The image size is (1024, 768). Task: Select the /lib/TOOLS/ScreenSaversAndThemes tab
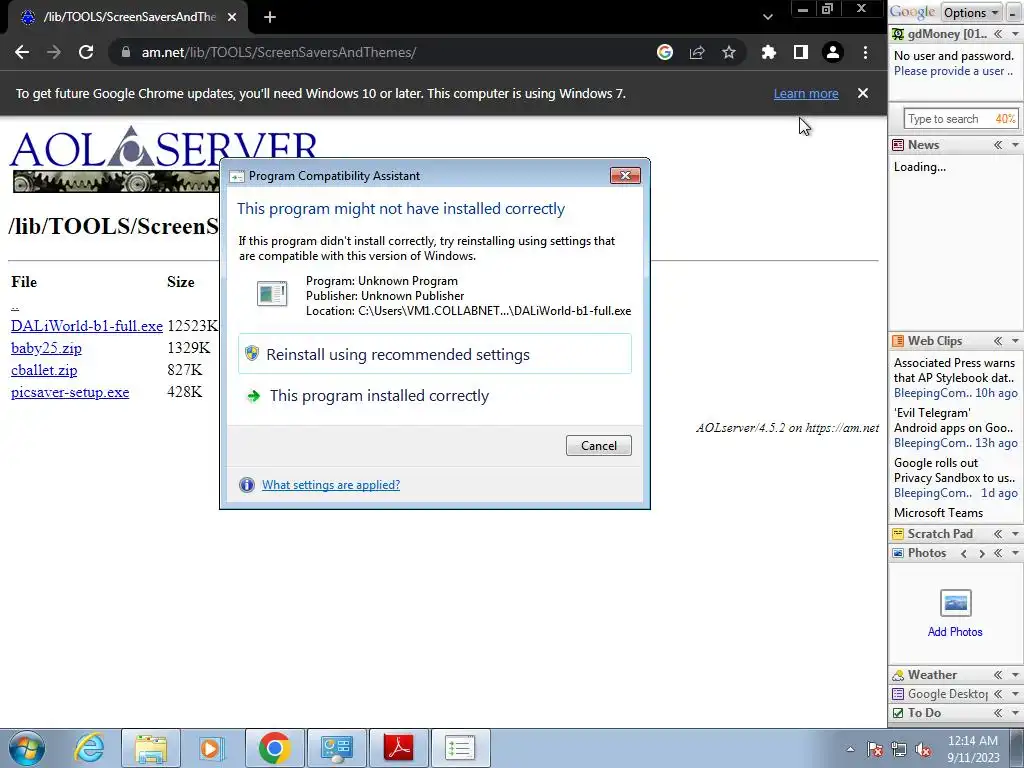(x=127, y=18)
